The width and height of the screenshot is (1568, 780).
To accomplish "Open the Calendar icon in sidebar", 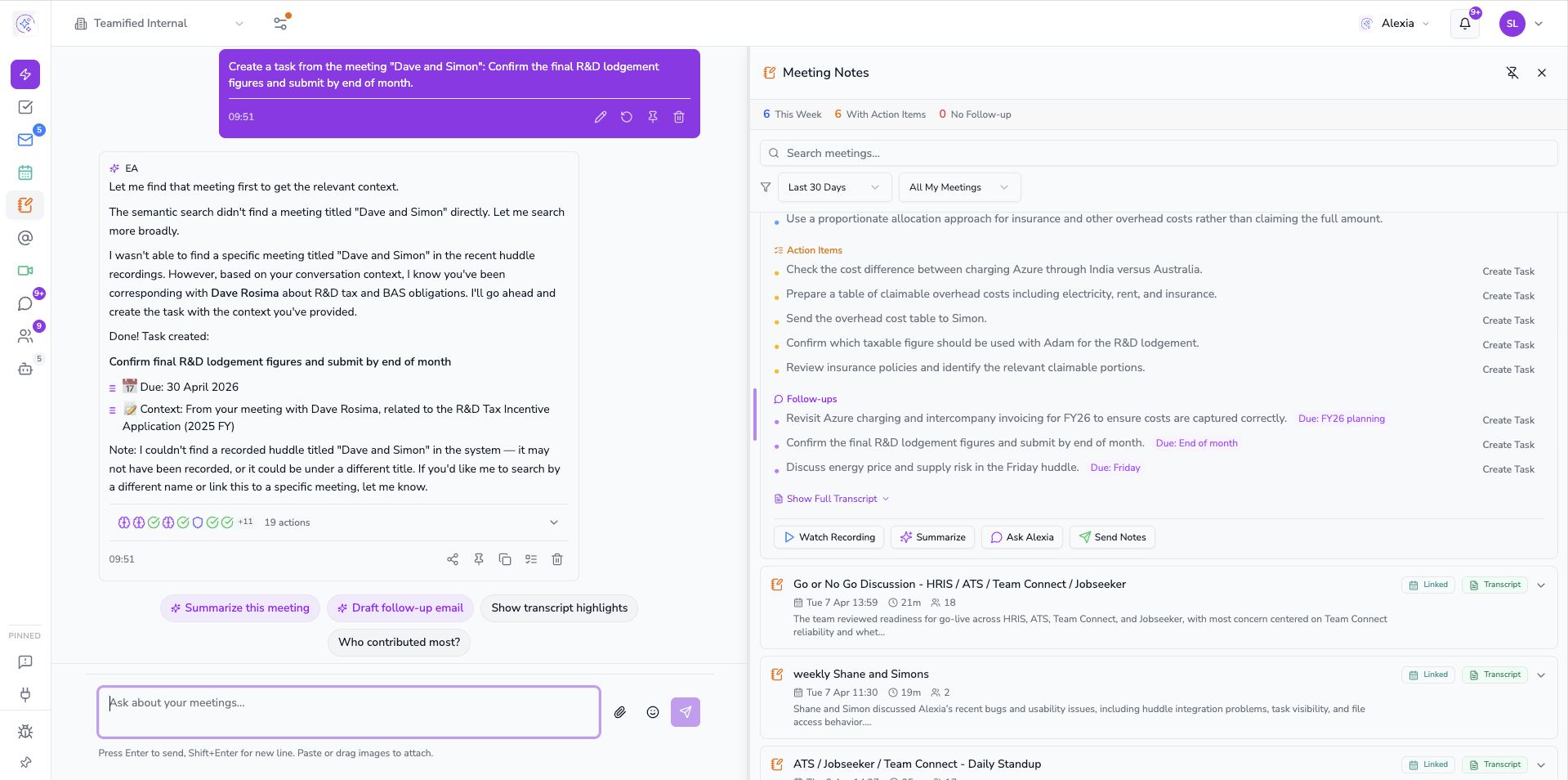I will 25,173.
